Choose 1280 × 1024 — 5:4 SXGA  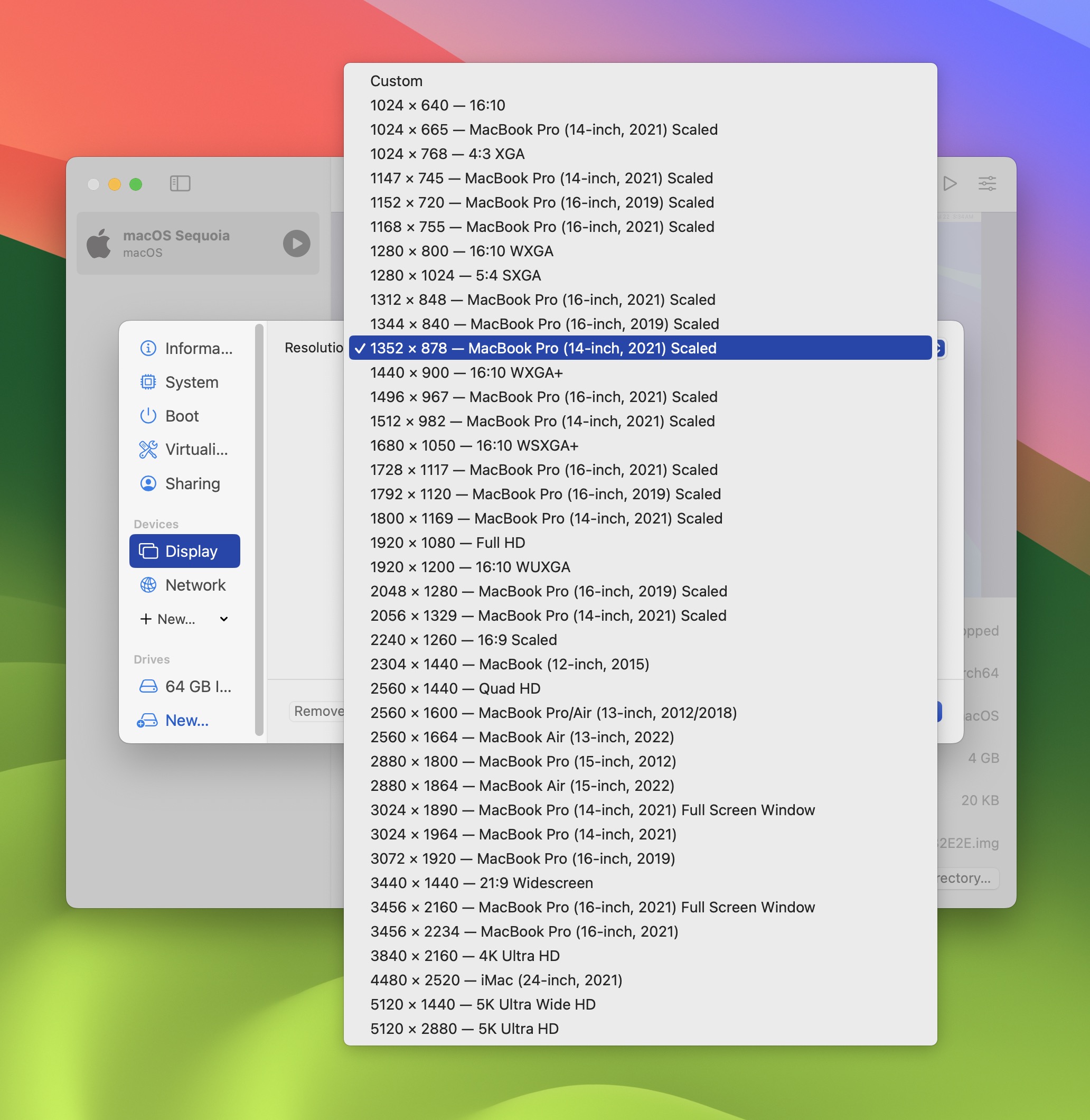tap(640, 275)
